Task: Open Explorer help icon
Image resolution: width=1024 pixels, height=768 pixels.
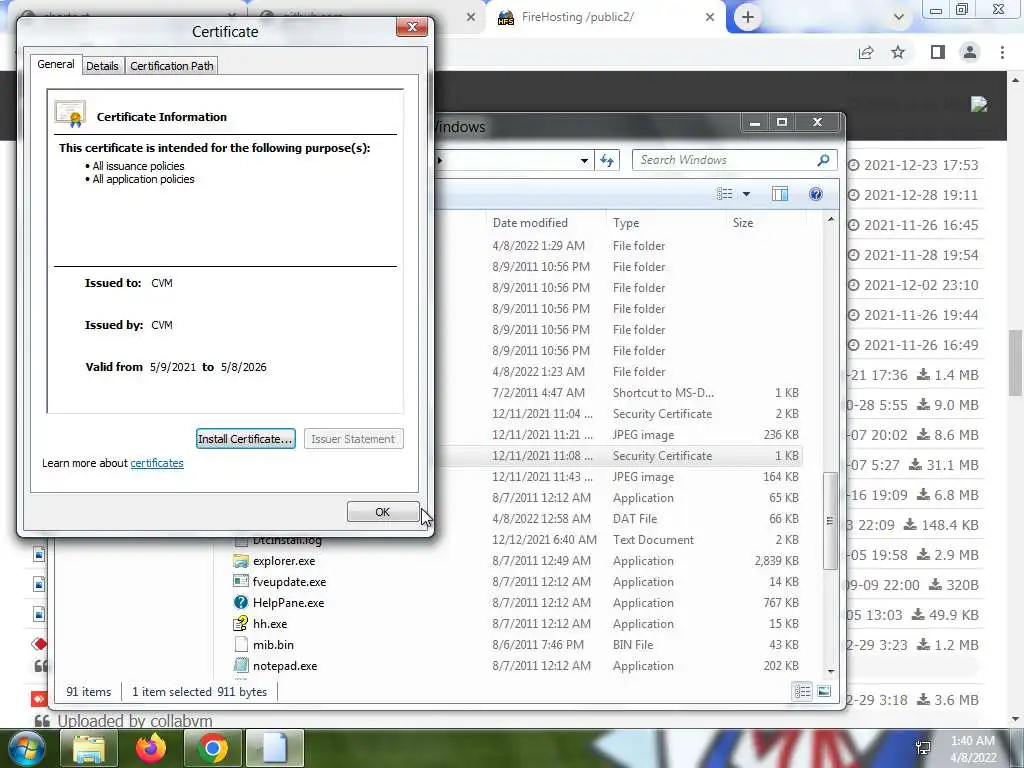Action: point(816,194)
